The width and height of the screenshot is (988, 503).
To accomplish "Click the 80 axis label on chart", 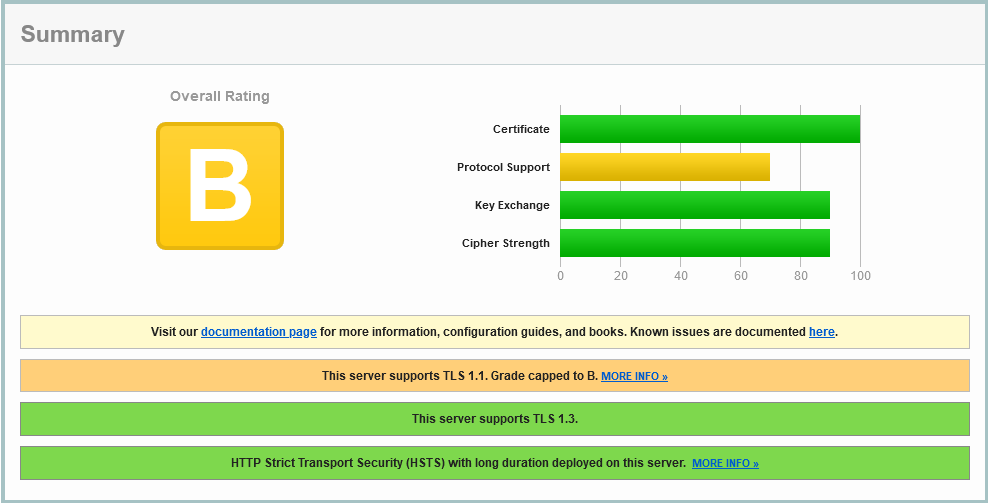I will tap(801, 275).
